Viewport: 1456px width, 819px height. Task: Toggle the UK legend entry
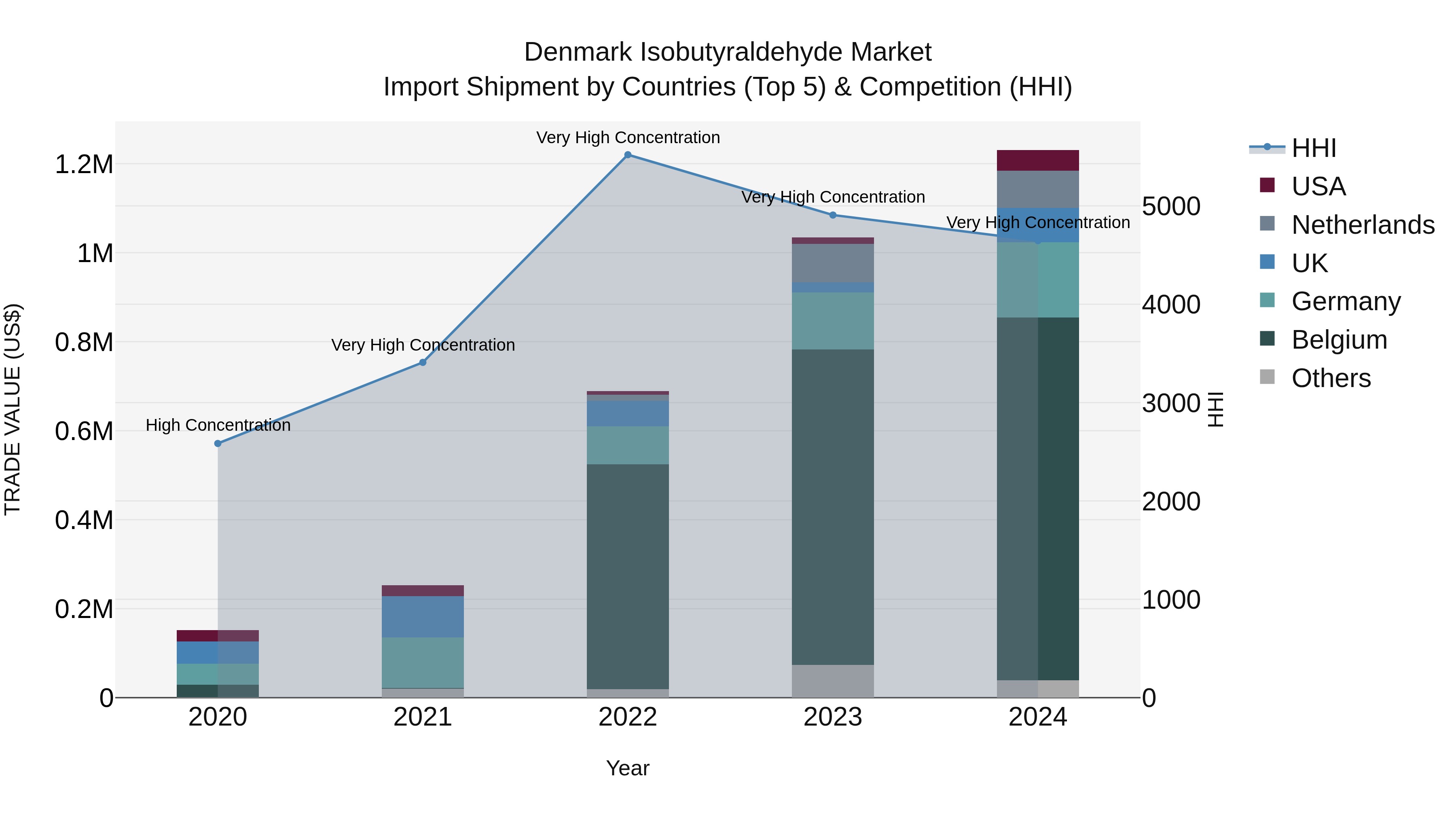point(1294,263)
